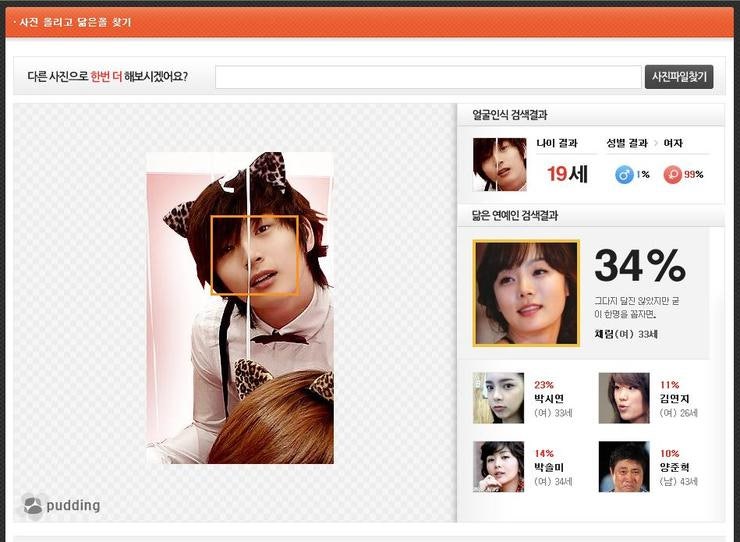Click the female gender symbol icon
The height and width of the screenshot is (542, 740).
tap(673, 174)
